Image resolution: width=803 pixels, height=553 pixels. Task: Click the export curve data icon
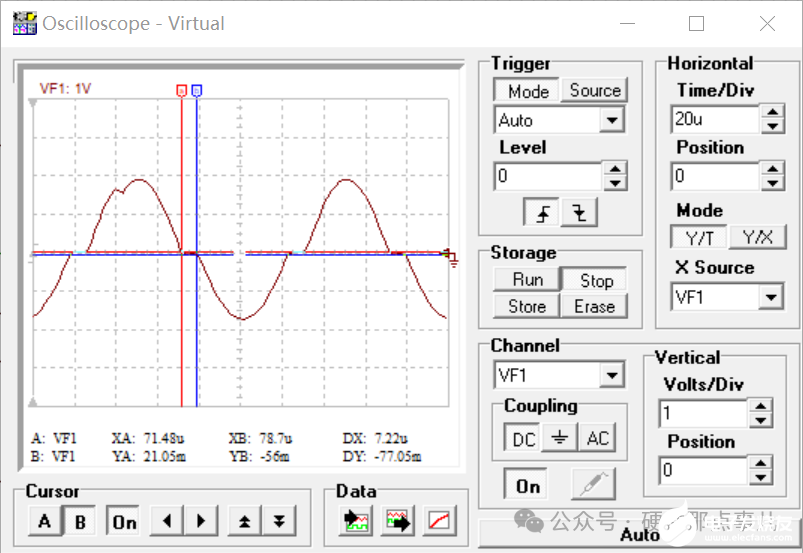[398, 521]
